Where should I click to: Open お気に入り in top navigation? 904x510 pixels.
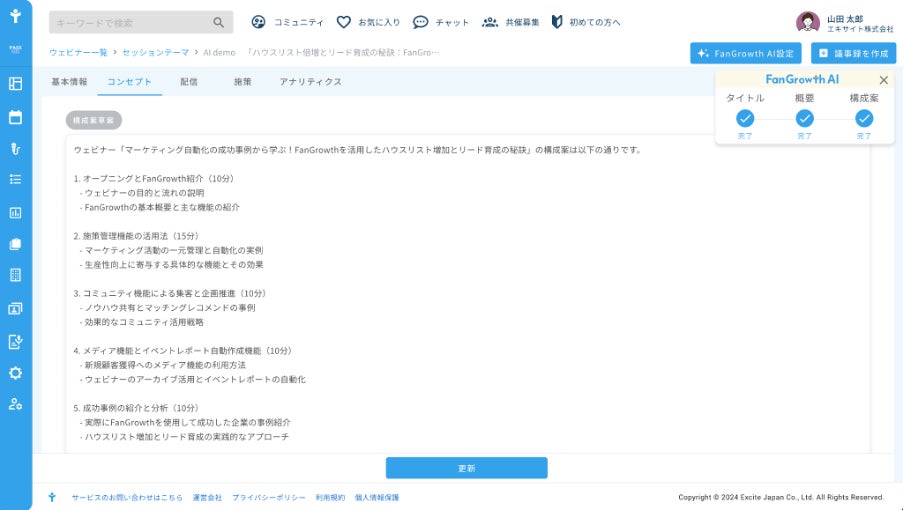(379, 22)
